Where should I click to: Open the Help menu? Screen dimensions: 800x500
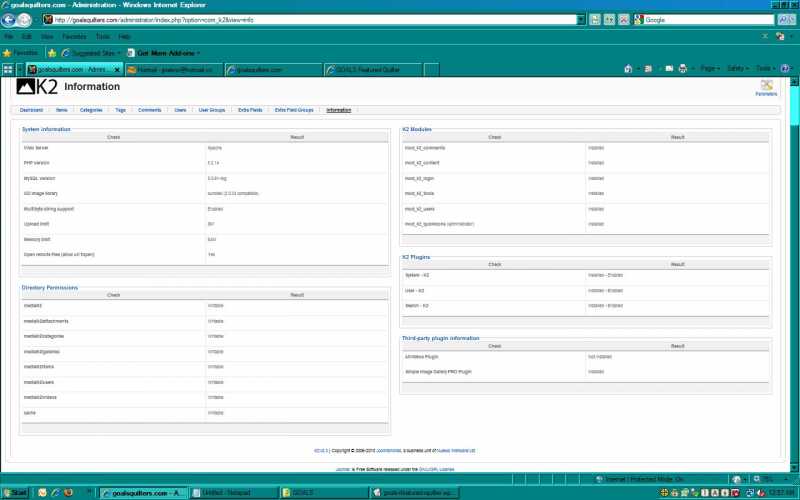(124, 37)
